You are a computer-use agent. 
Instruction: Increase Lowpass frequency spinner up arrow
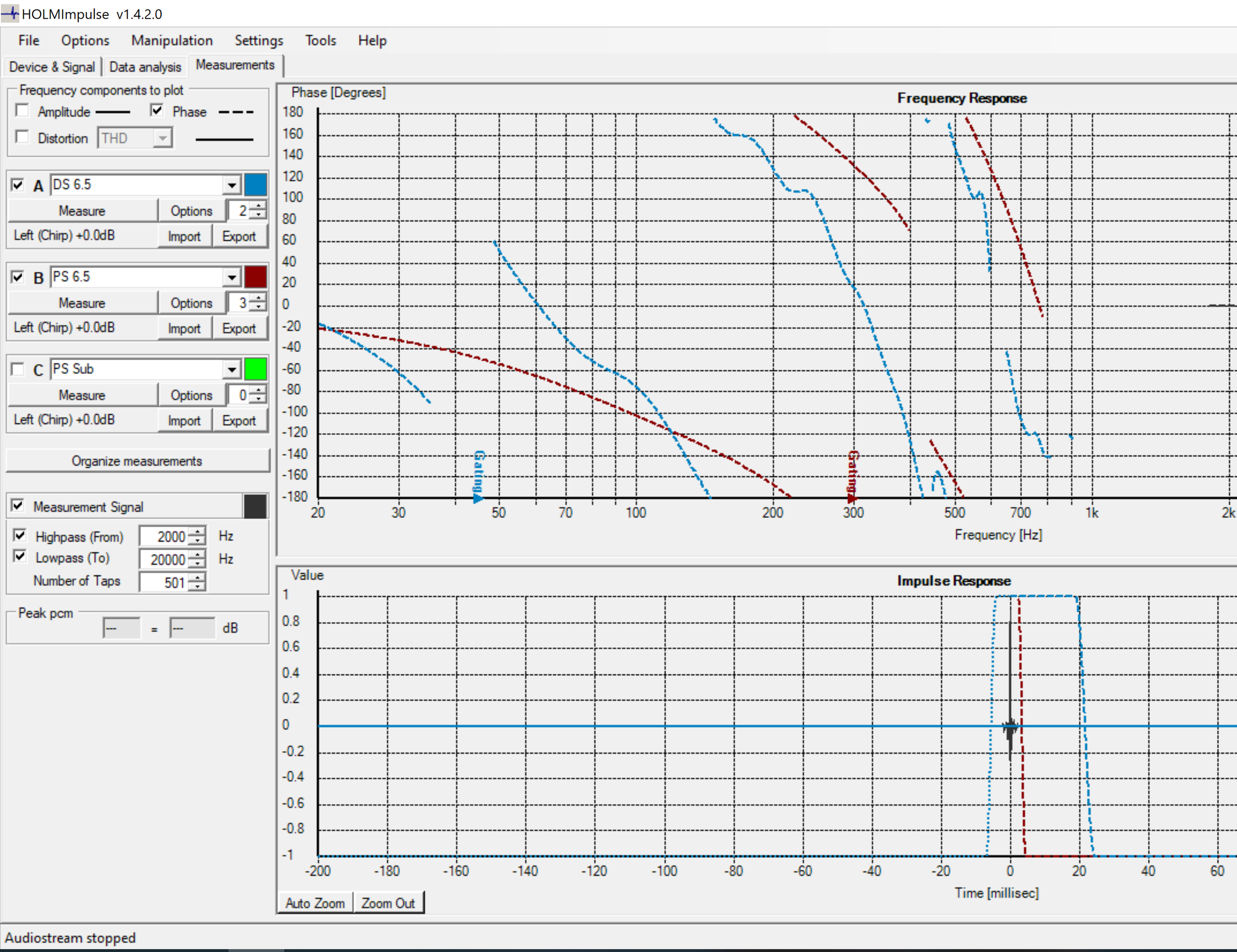pos(197,555)
